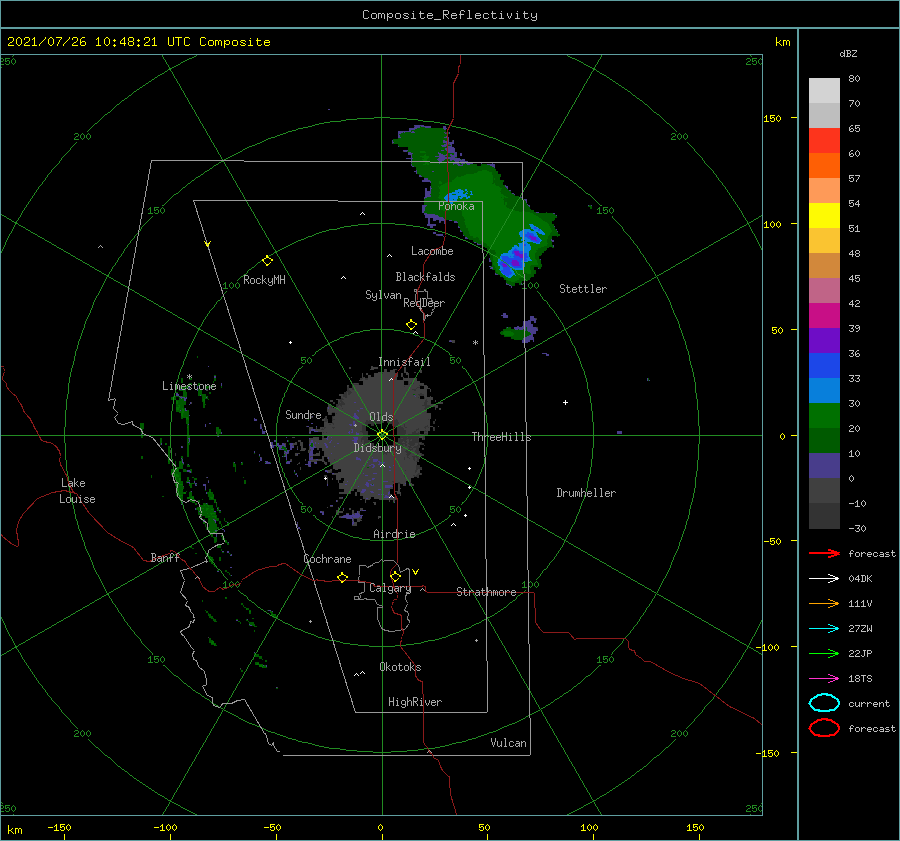Screen dimensions: 900x841
Task: Select the dark green 10-20 dBZ swatch
Action: point(824,440)
